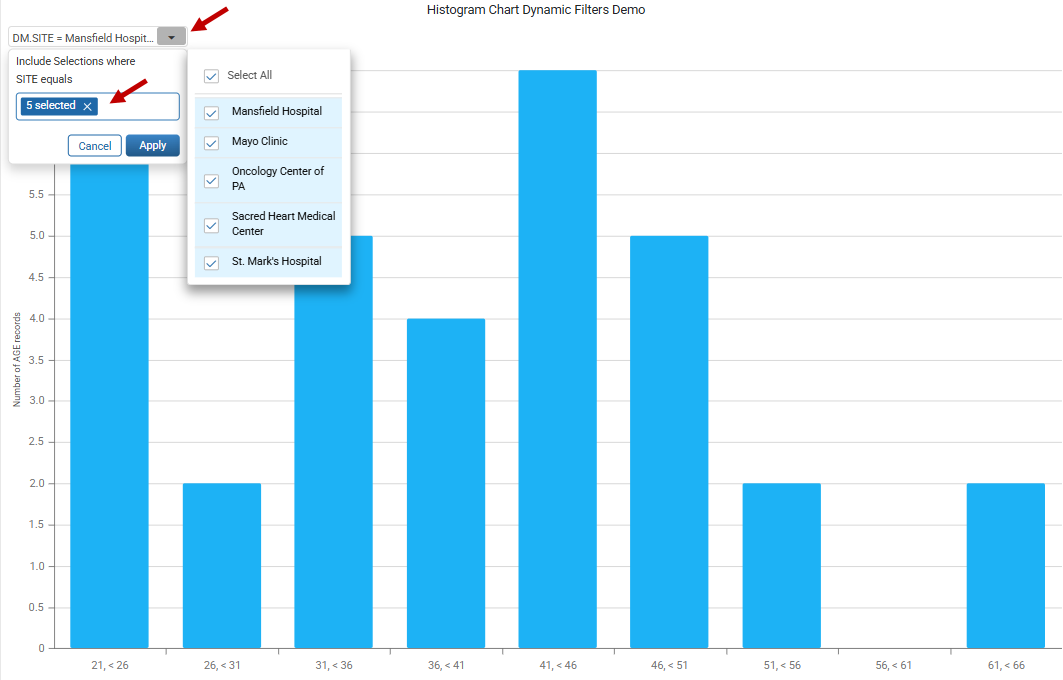Remove the '5 selected' tag with X
This screenshot has width=1063, height=680.
87,106
